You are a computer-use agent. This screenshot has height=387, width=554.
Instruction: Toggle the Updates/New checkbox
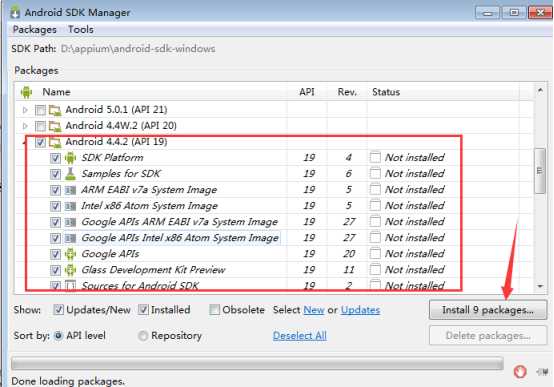pos(58,310)
